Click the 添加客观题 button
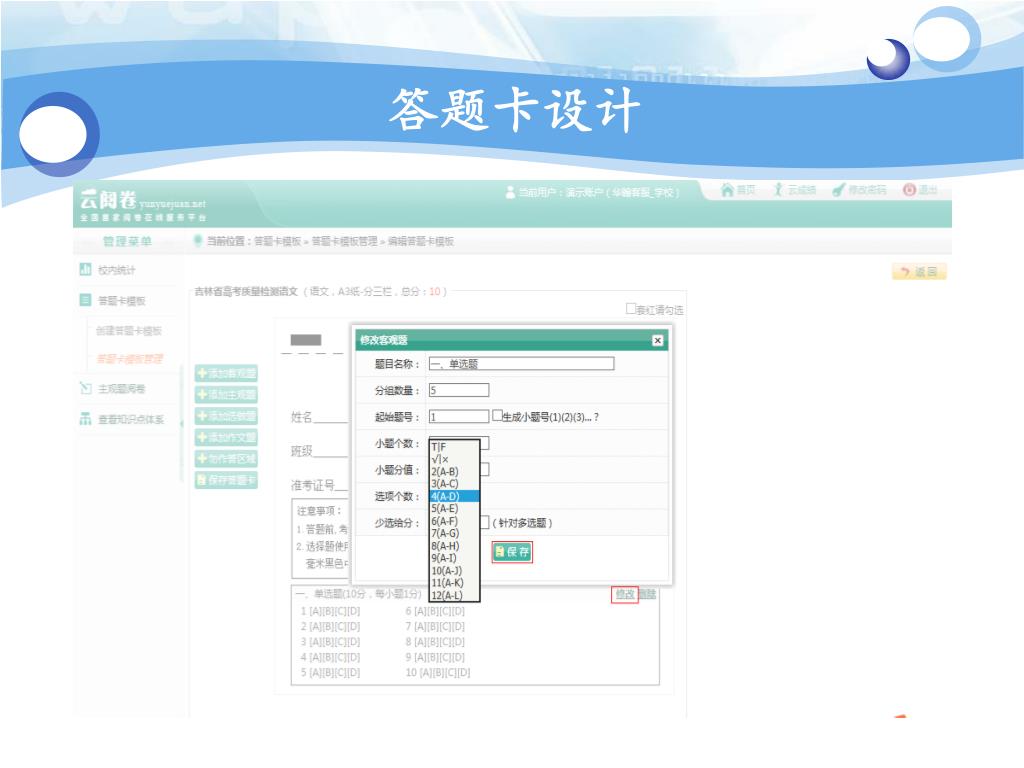 226,373
